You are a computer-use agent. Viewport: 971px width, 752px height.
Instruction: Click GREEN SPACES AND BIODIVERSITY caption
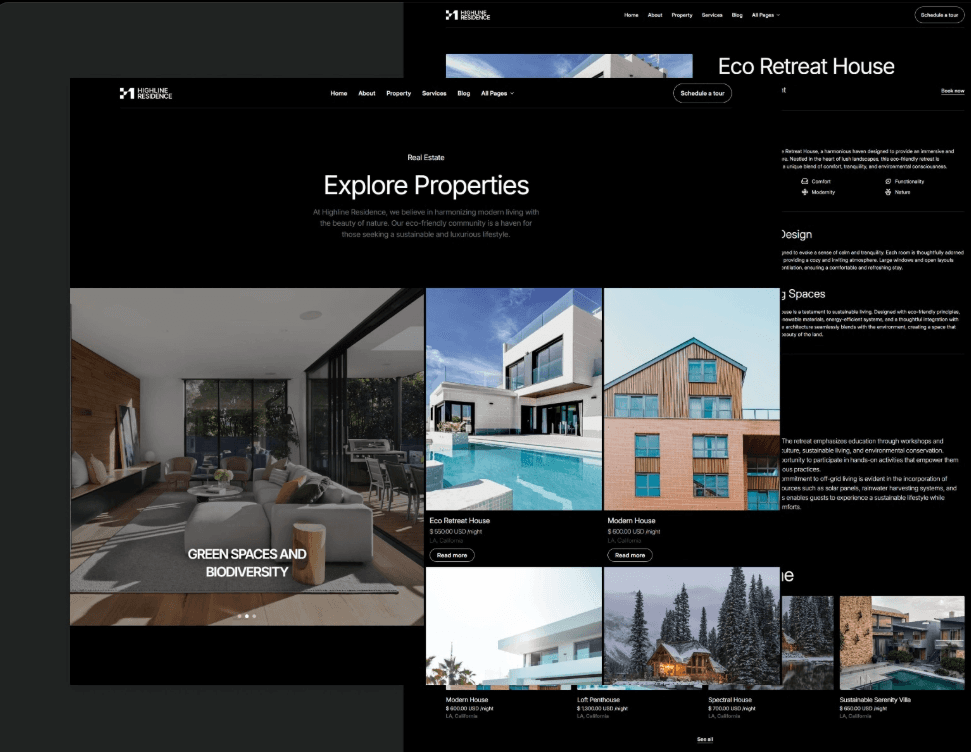(x=247, y=562)
